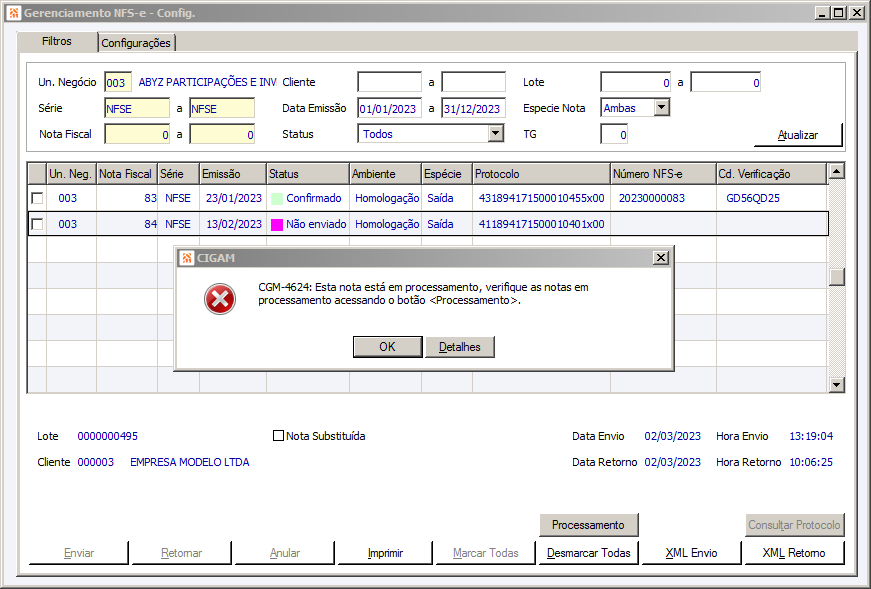The height and width of the screenshot is (589, 871).
Task: Click the second Lote filter field
Action: [725, 82]
